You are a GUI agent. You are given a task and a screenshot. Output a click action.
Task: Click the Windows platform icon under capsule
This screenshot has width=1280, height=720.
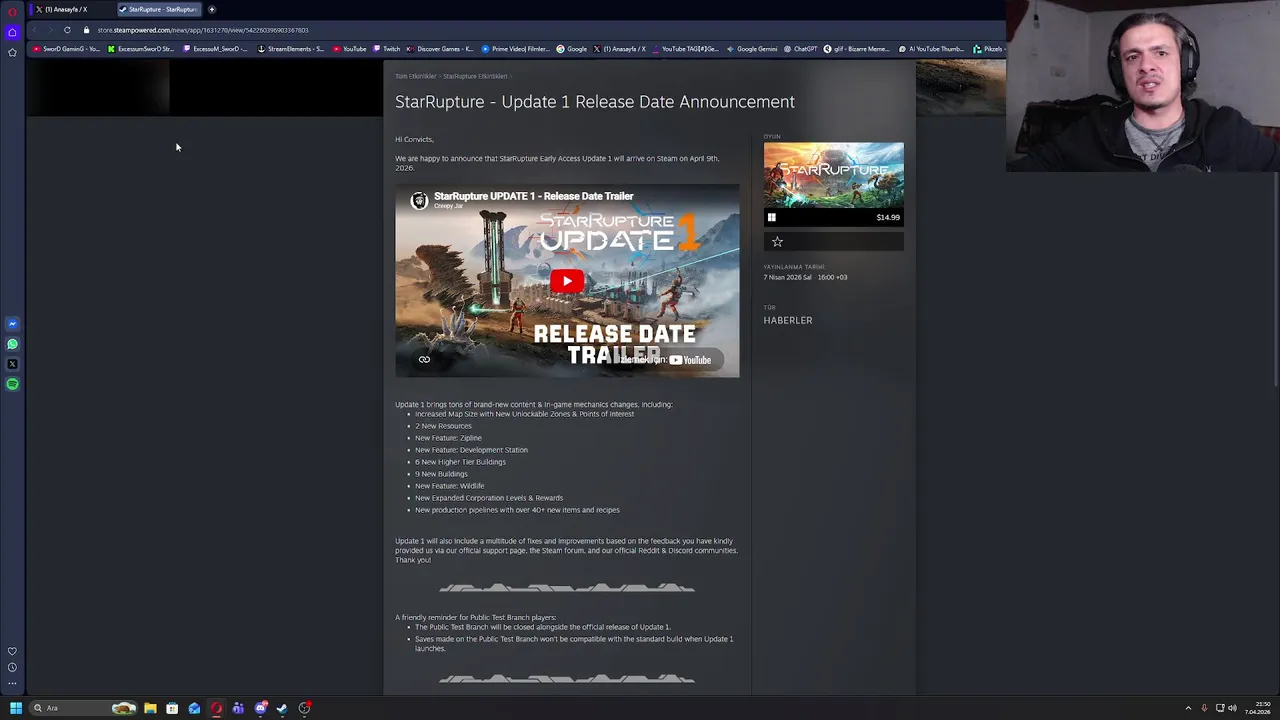[x=771, y=217]
